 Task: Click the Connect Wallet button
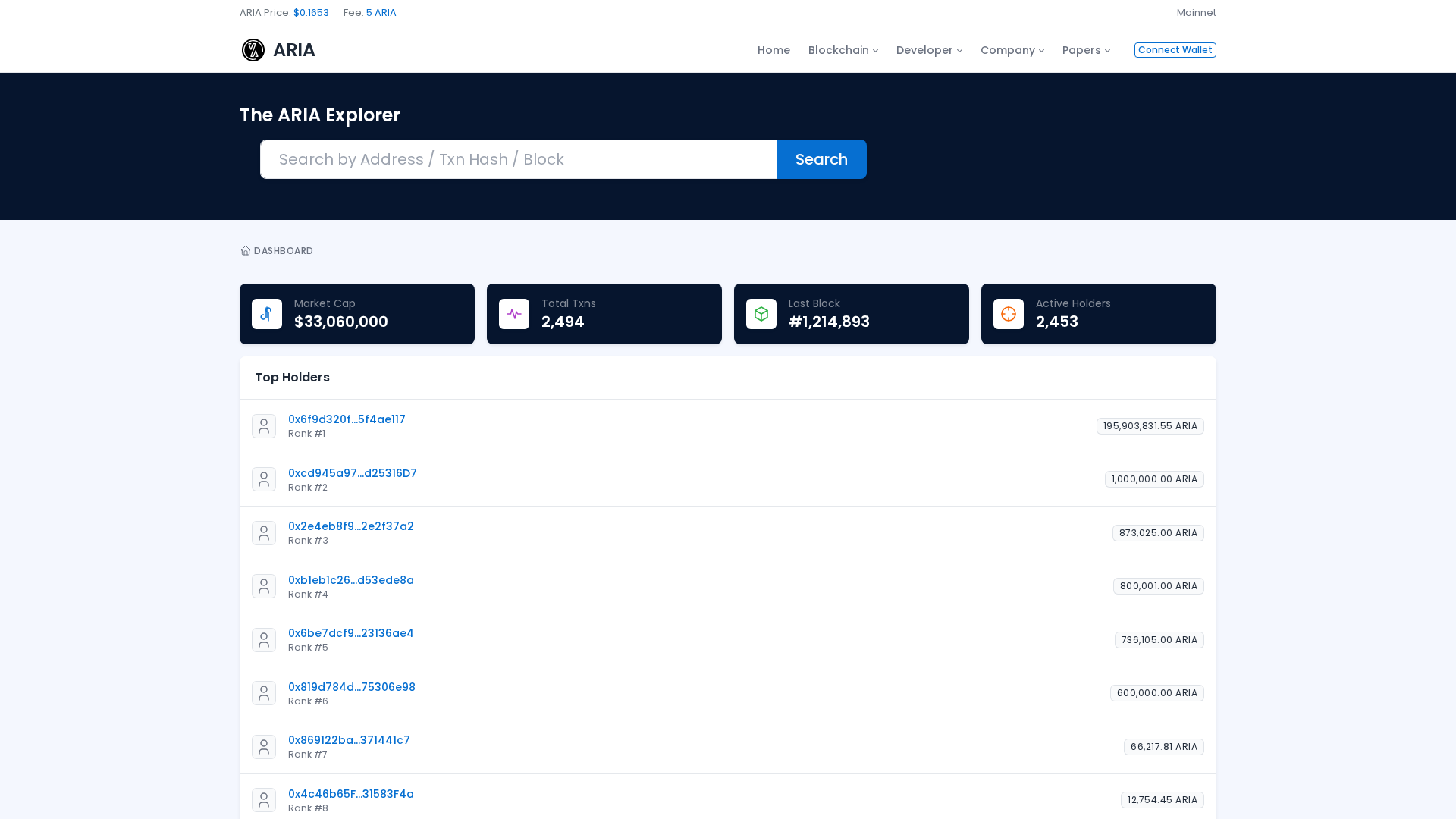click(1175, 49)
